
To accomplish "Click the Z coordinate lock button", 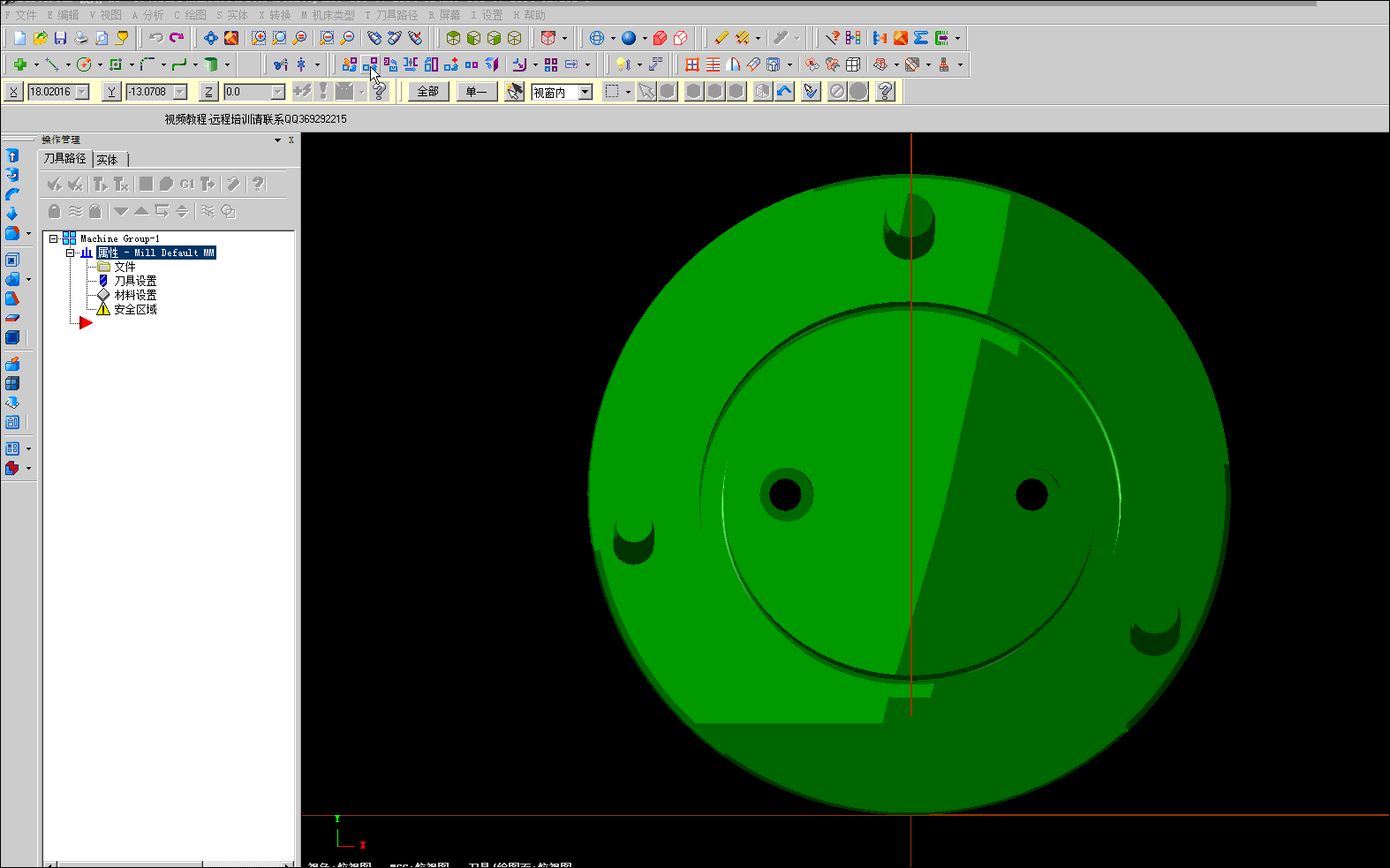I will 208,92.
